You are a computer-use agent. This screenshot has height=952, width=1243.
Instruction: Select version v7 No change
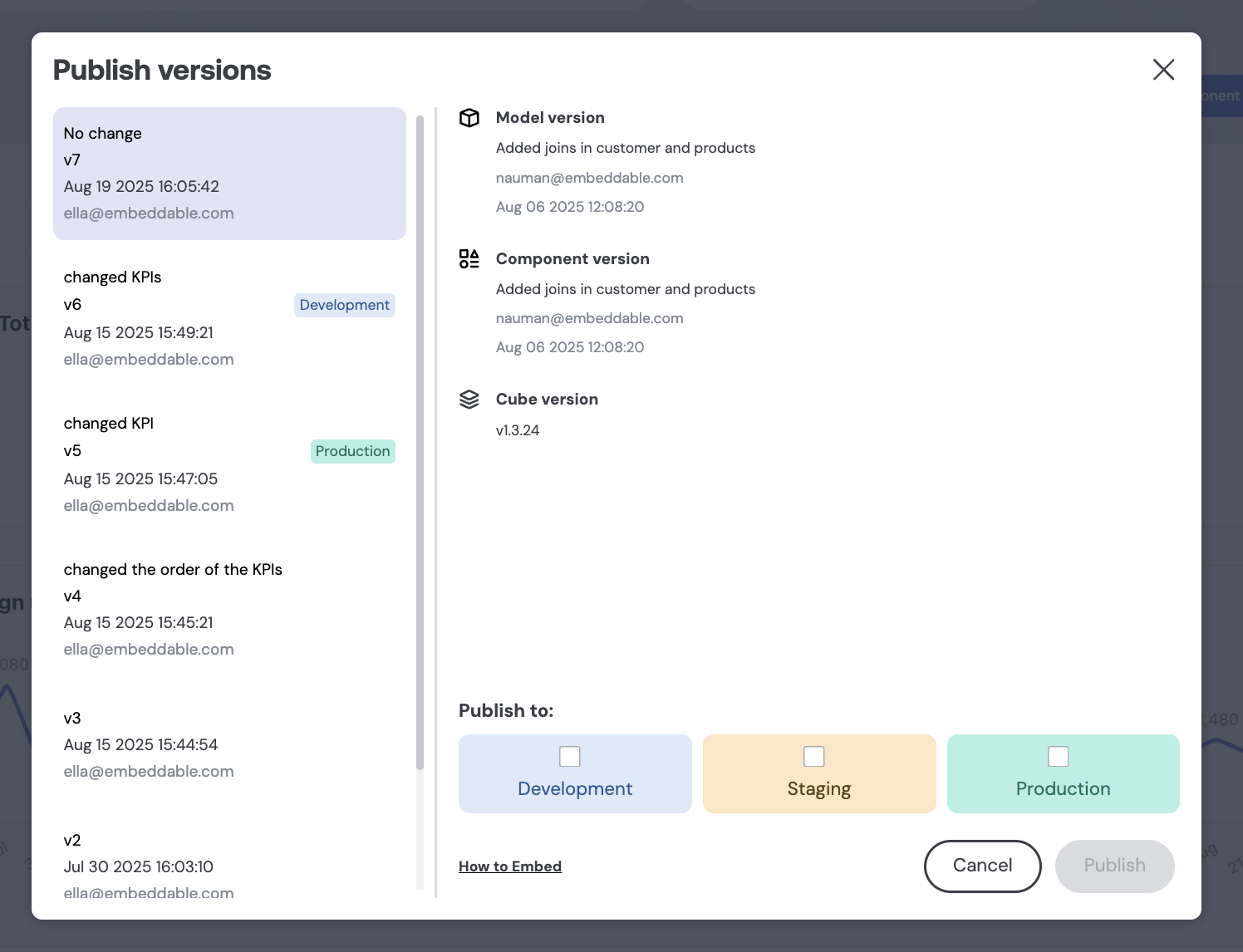229,174
